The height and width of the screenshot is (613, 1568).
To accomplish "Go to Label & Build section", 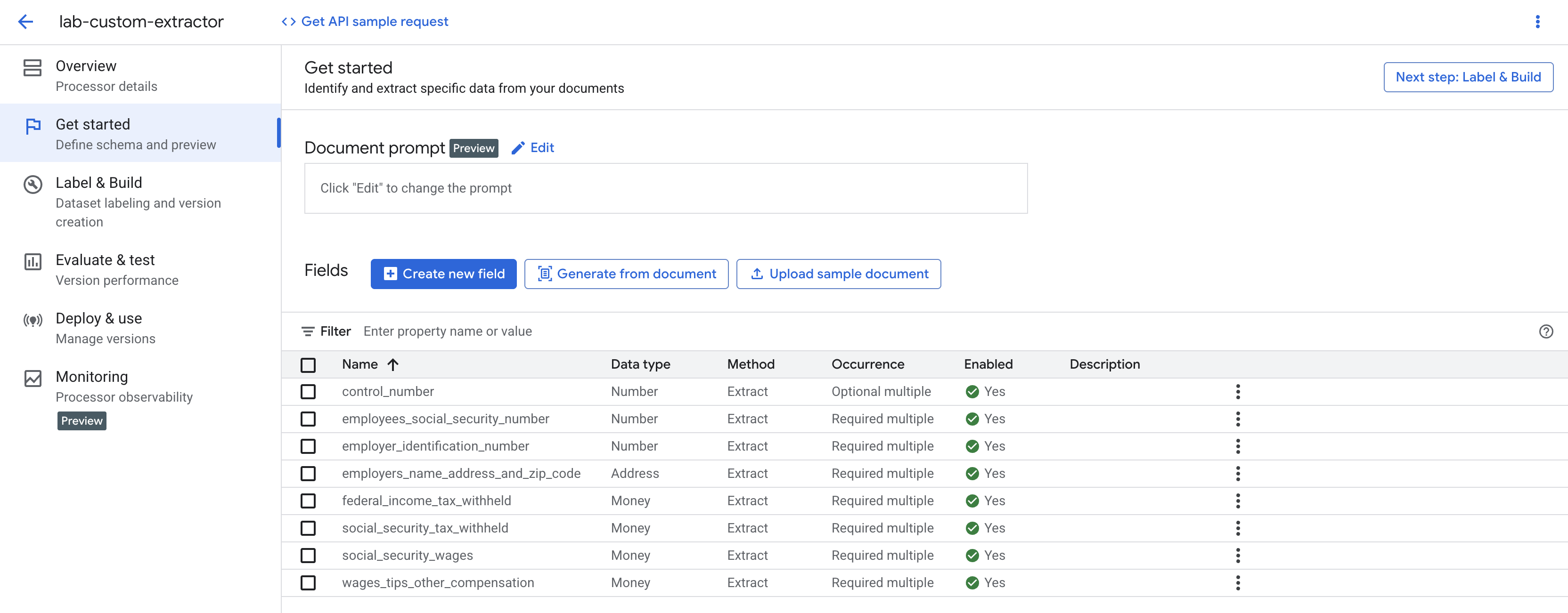I will [x=140, y=202].
